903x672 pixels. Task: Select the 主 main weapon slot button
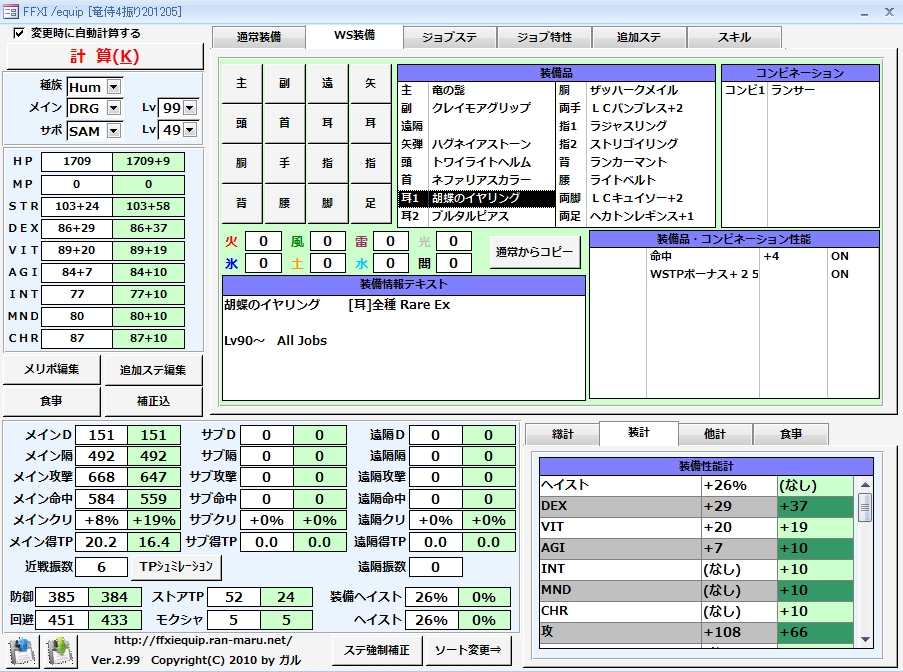pos(241,83)
